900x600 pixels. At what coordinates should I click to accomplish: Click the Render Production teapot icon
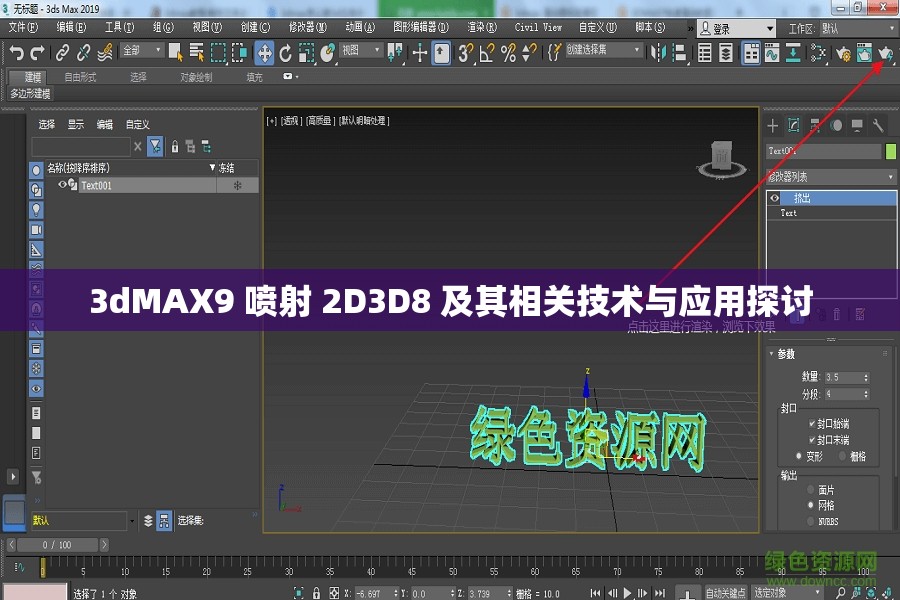886,53
